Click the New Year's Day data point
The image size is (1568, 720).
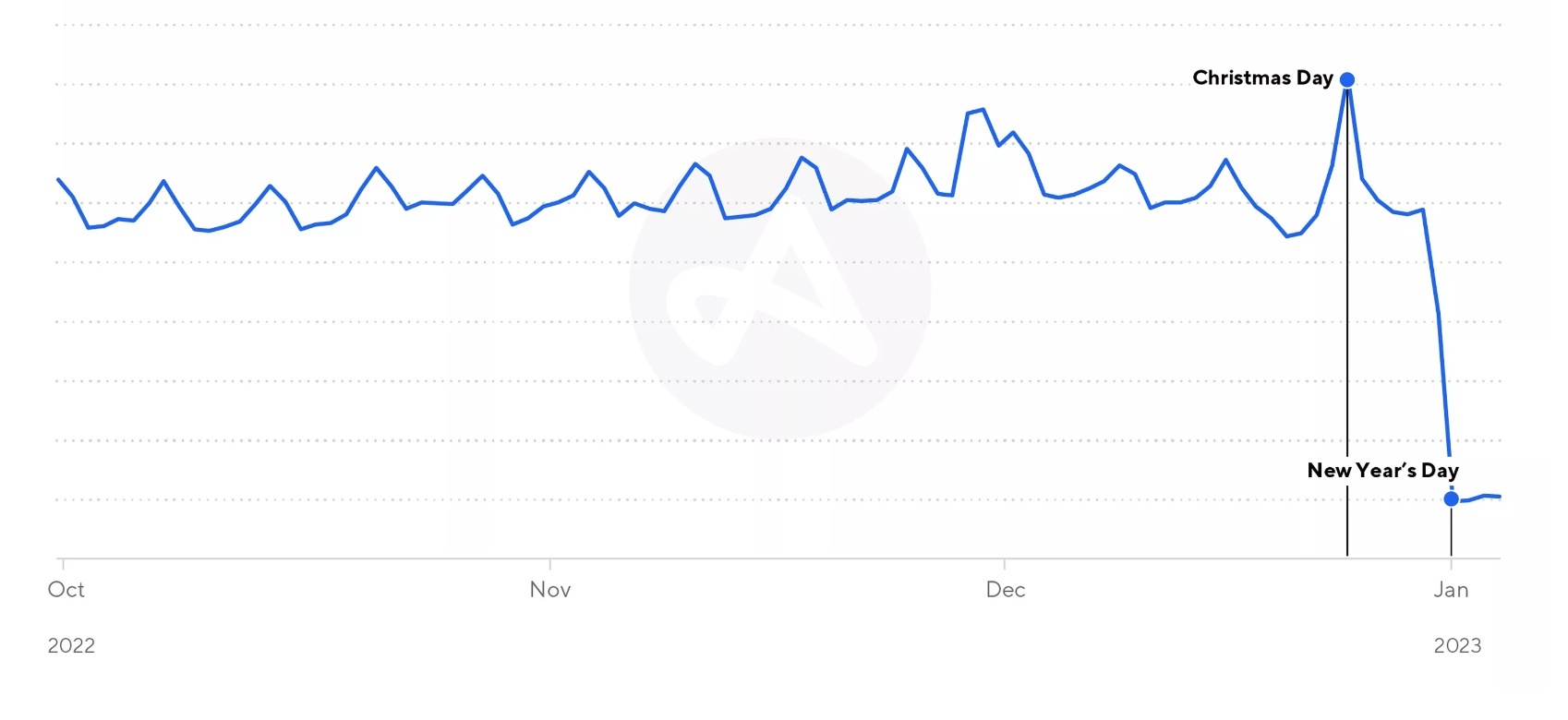coord(1451,499)
